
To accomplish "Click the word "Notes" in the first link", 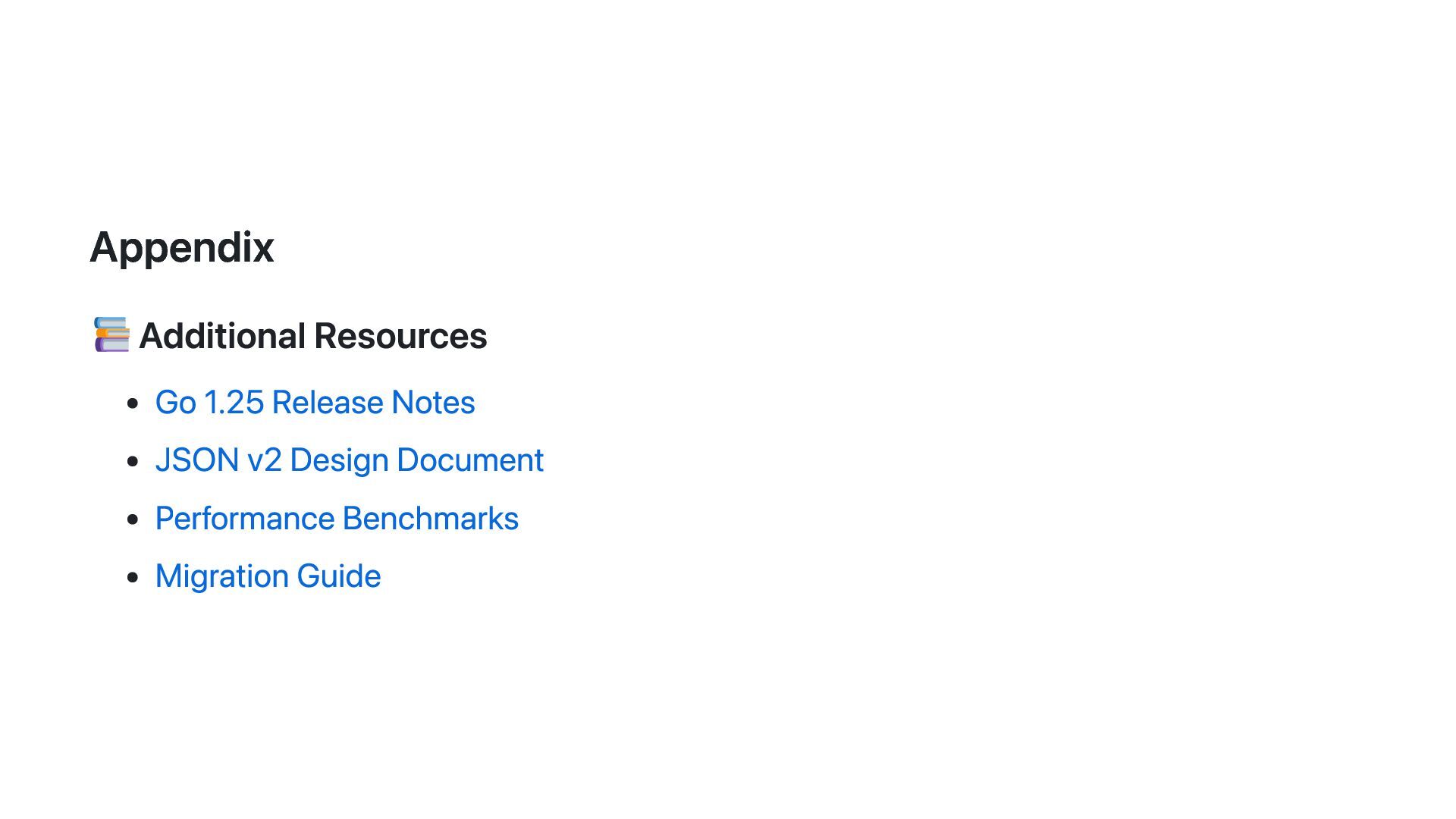I will click(433, 403).
